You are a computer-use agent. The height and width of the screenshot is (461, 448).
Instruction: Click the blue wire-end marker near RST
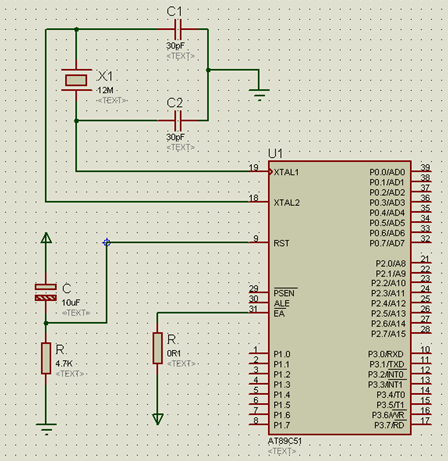(107, 242)
